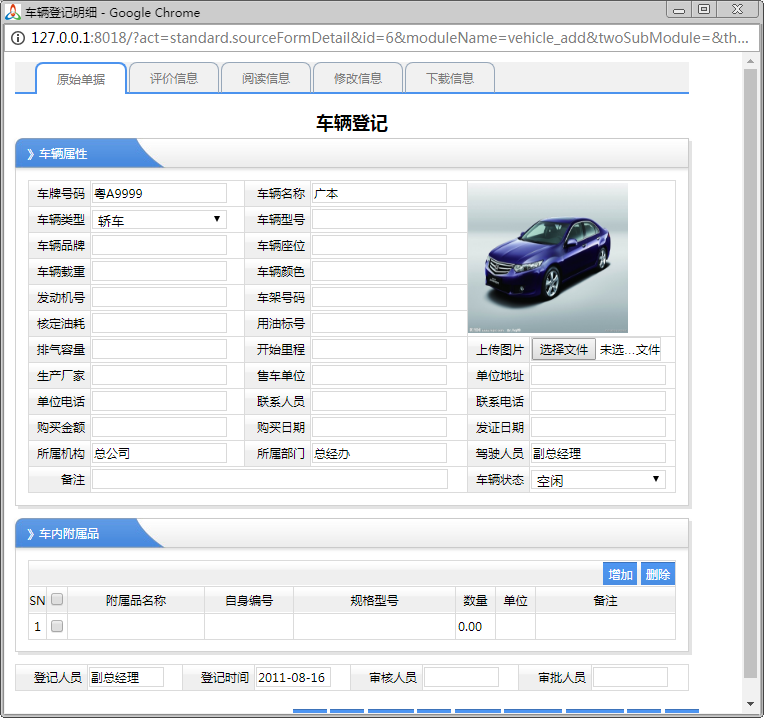Click the 删除 button in accessories table

pos(657,574)
